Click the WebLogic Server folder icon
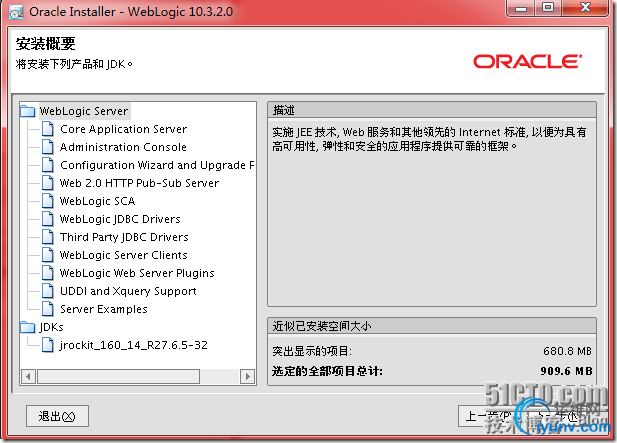The height and width of the screenshot is (443, 617). click(x=28, y=111)
